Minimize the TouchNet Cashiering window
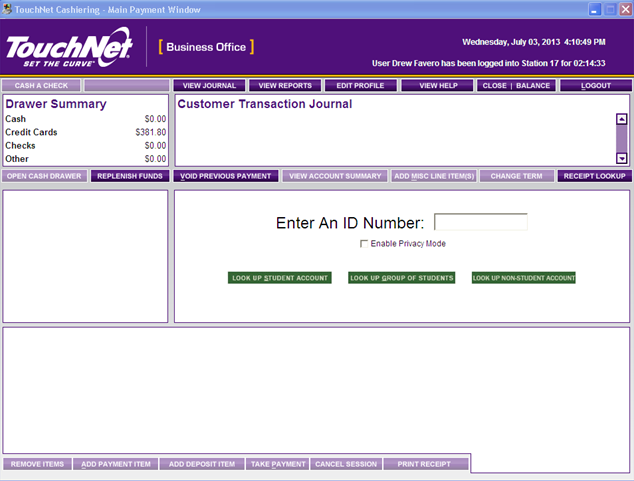 pos(593,9)
